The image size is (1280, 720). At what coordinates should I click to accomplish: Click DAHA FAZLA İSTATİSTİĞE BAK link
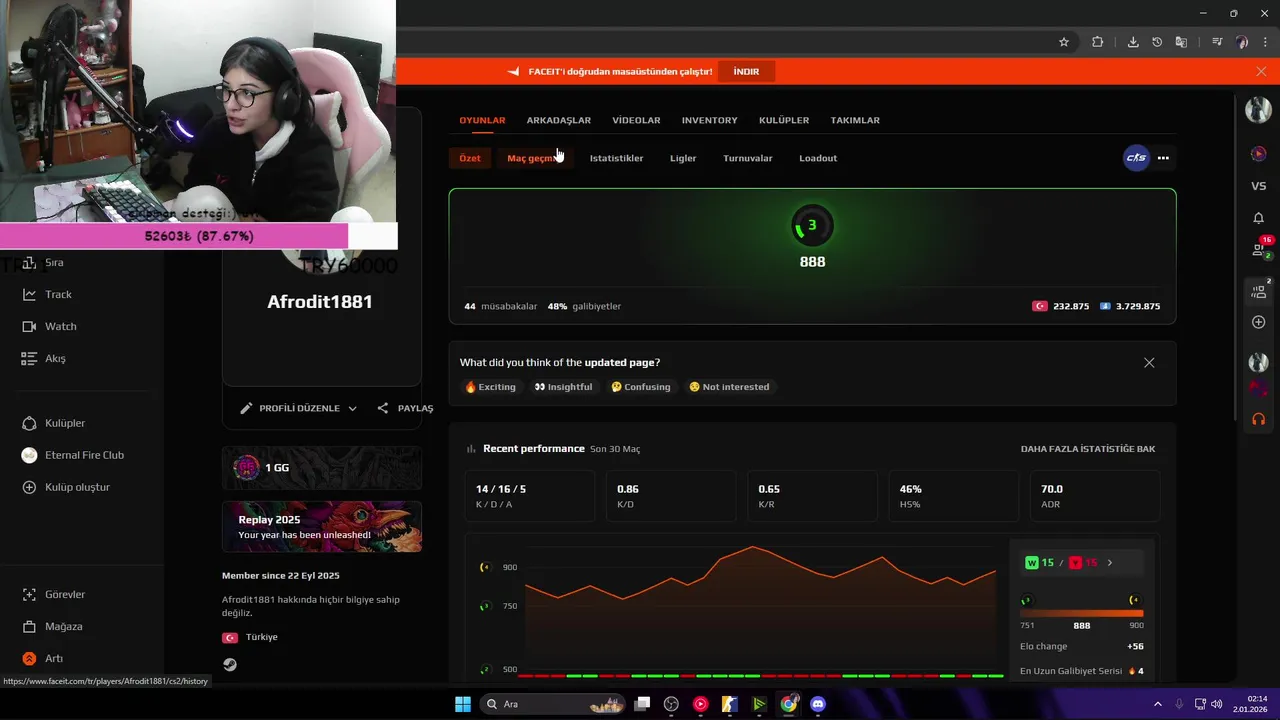coord(1088,449)
